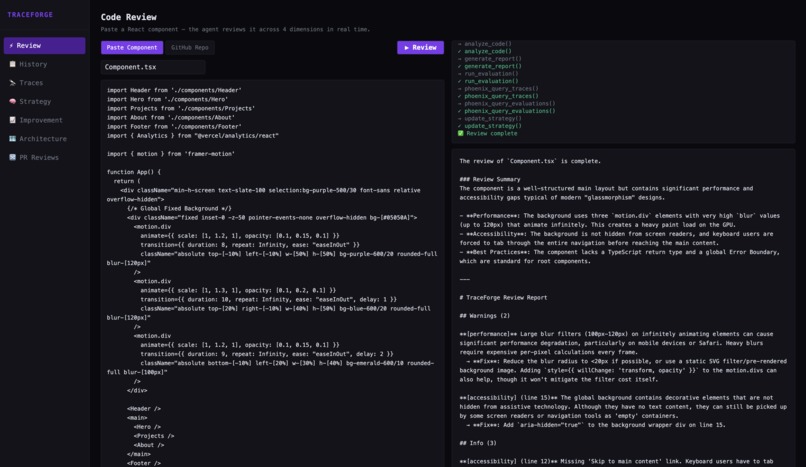
Task: Click the 'Global Fixed Background' comment line
Action: (179, 209)
